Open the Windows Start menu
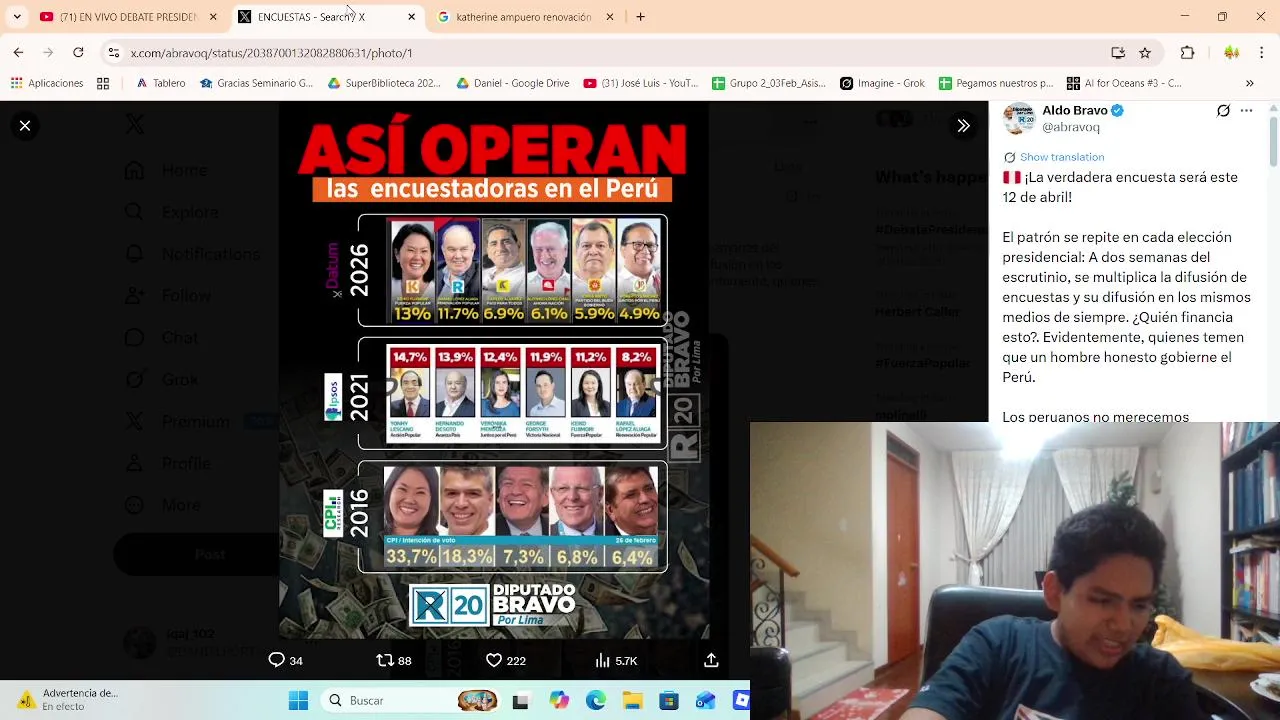 click(298, 701)
